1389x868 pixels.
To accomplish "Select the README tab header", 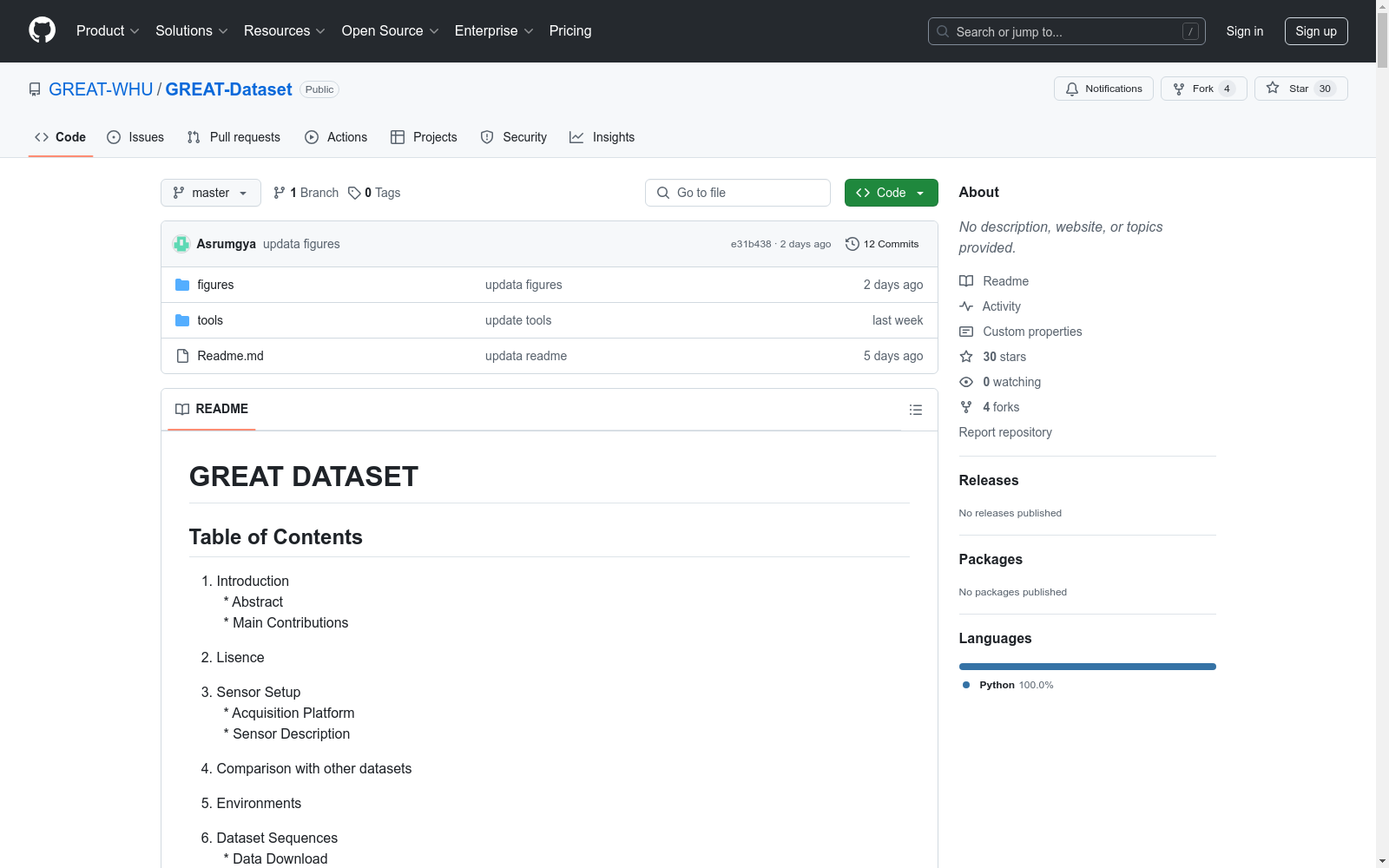I will point(212,409).
